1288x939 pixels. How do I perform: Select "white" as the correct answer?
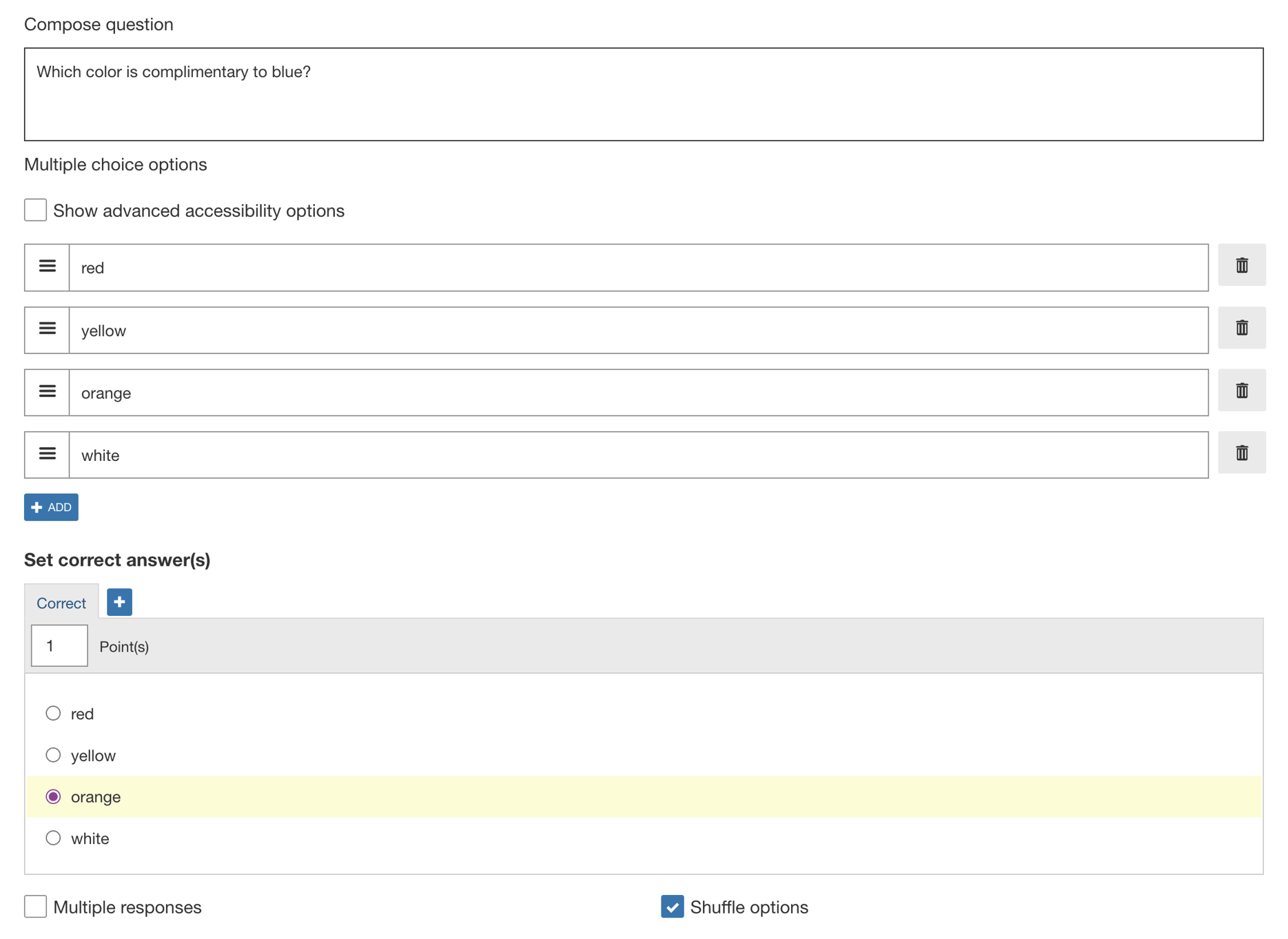click(53, 838)
